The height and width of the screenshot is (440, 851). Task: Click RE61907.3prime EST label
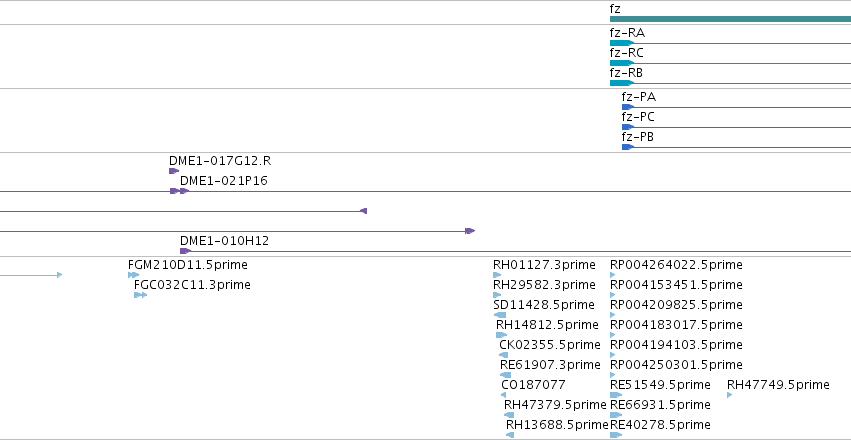550,365
